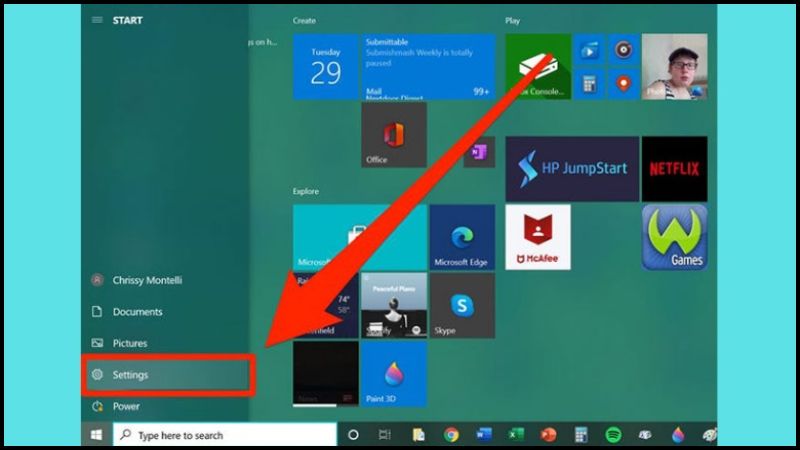Open the Weather tile showing 74°
Image resolution: width=800 pixels, height=450 pixels.
coord(326,305)
